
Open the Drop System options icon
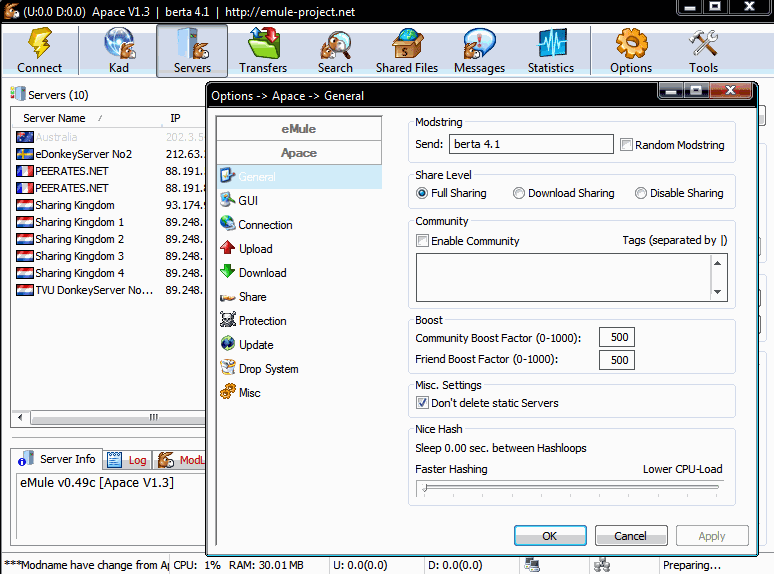click(x=227, y=368)
